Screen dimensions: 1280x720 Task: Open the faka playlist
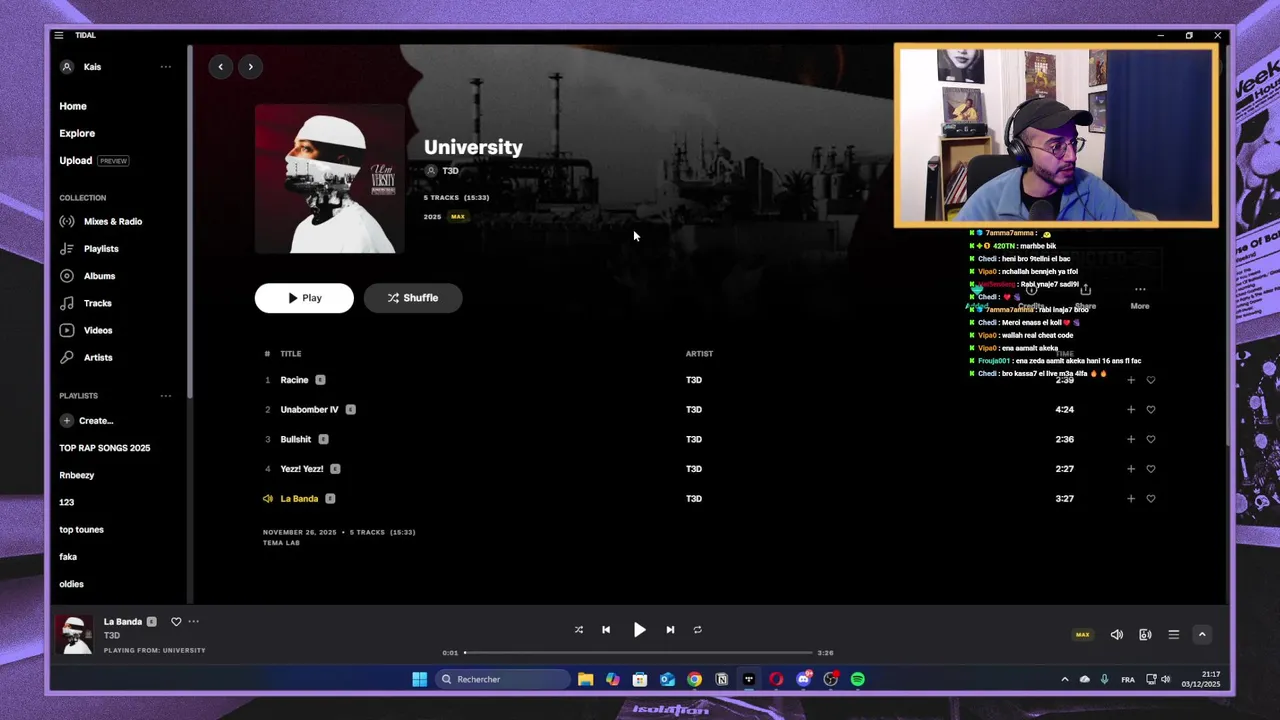(68, 557)
